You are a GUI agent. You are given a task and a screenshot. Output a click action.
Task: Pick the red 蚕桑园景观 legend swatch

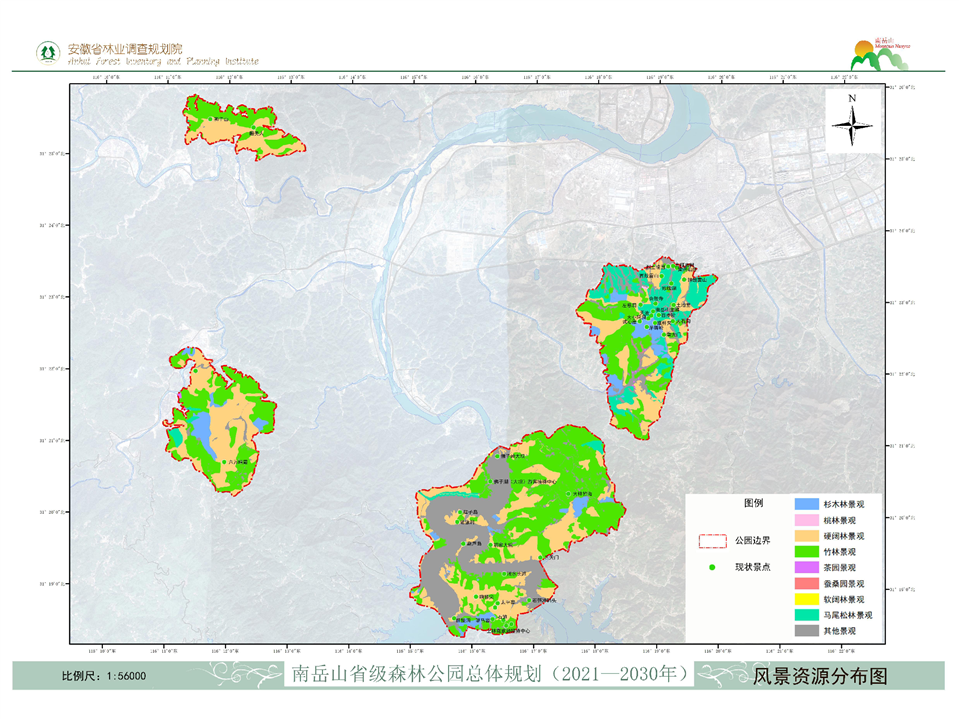806,583
